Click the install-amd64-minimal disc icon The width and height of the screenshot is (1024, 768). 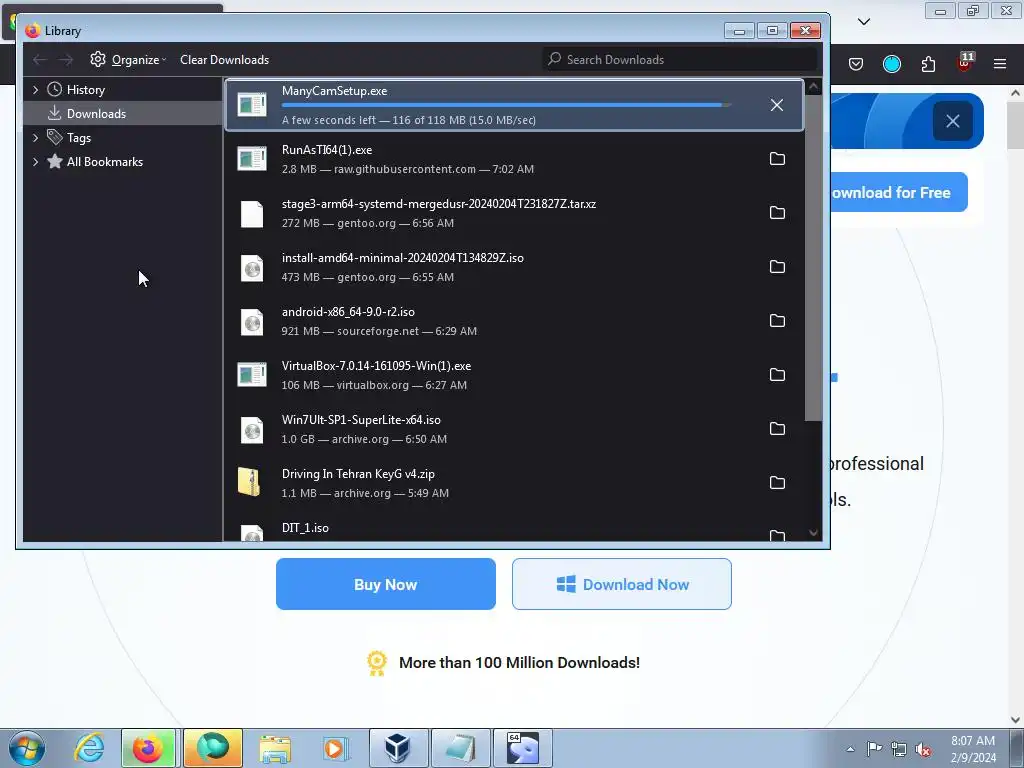point(252,268)
